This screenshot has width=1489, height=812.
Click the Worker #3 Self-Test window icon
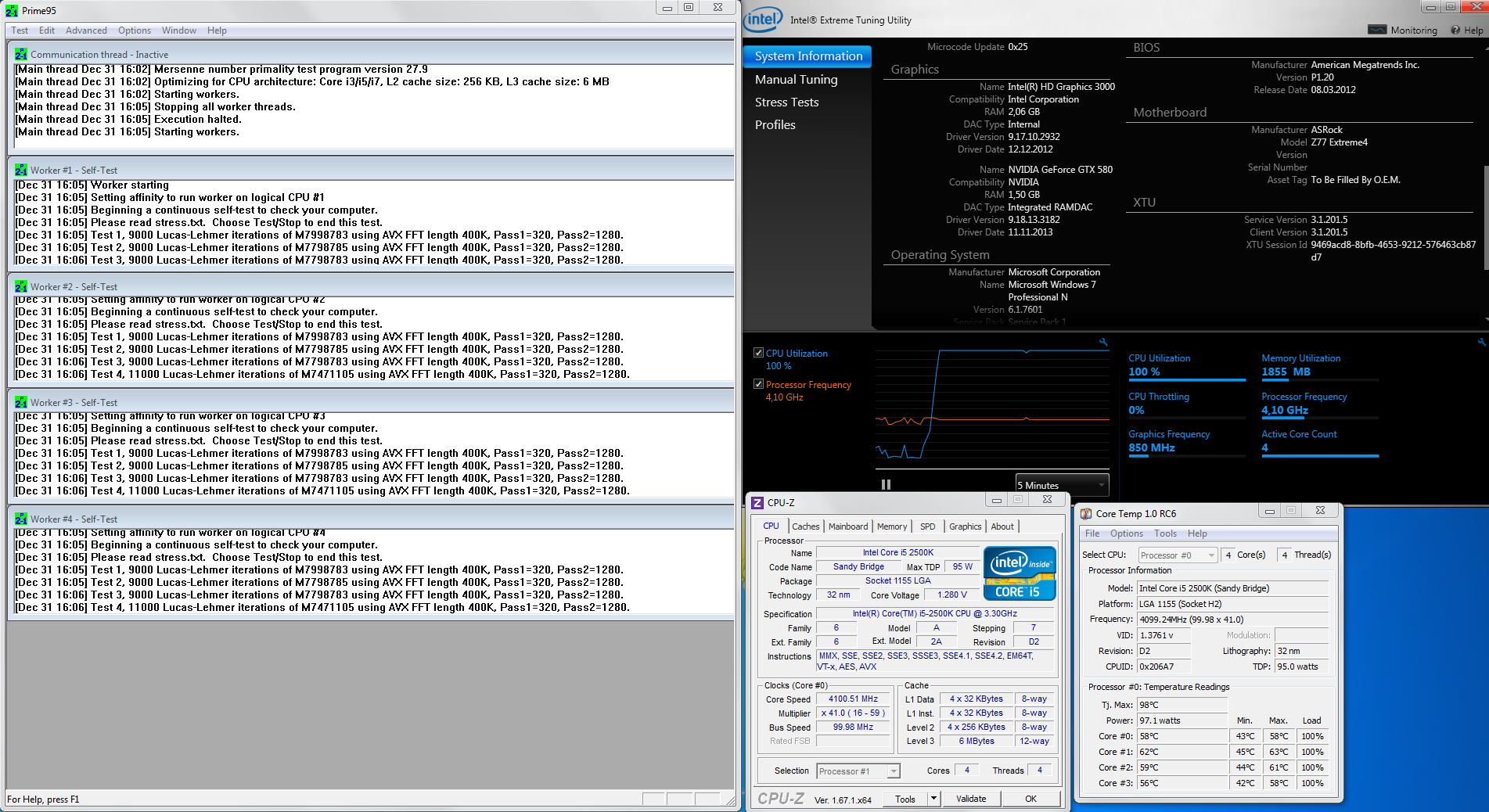[x=21, y=402]
